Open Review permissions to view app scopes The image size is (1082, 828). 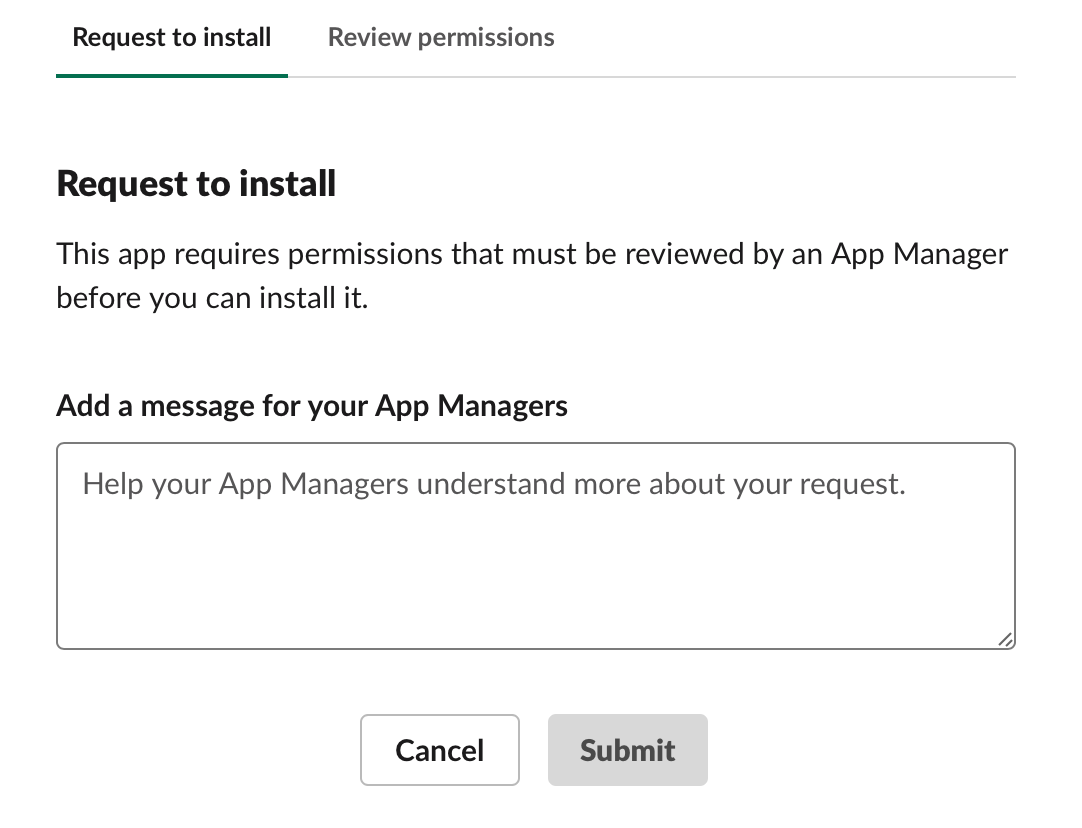click(x=441, y=38)
